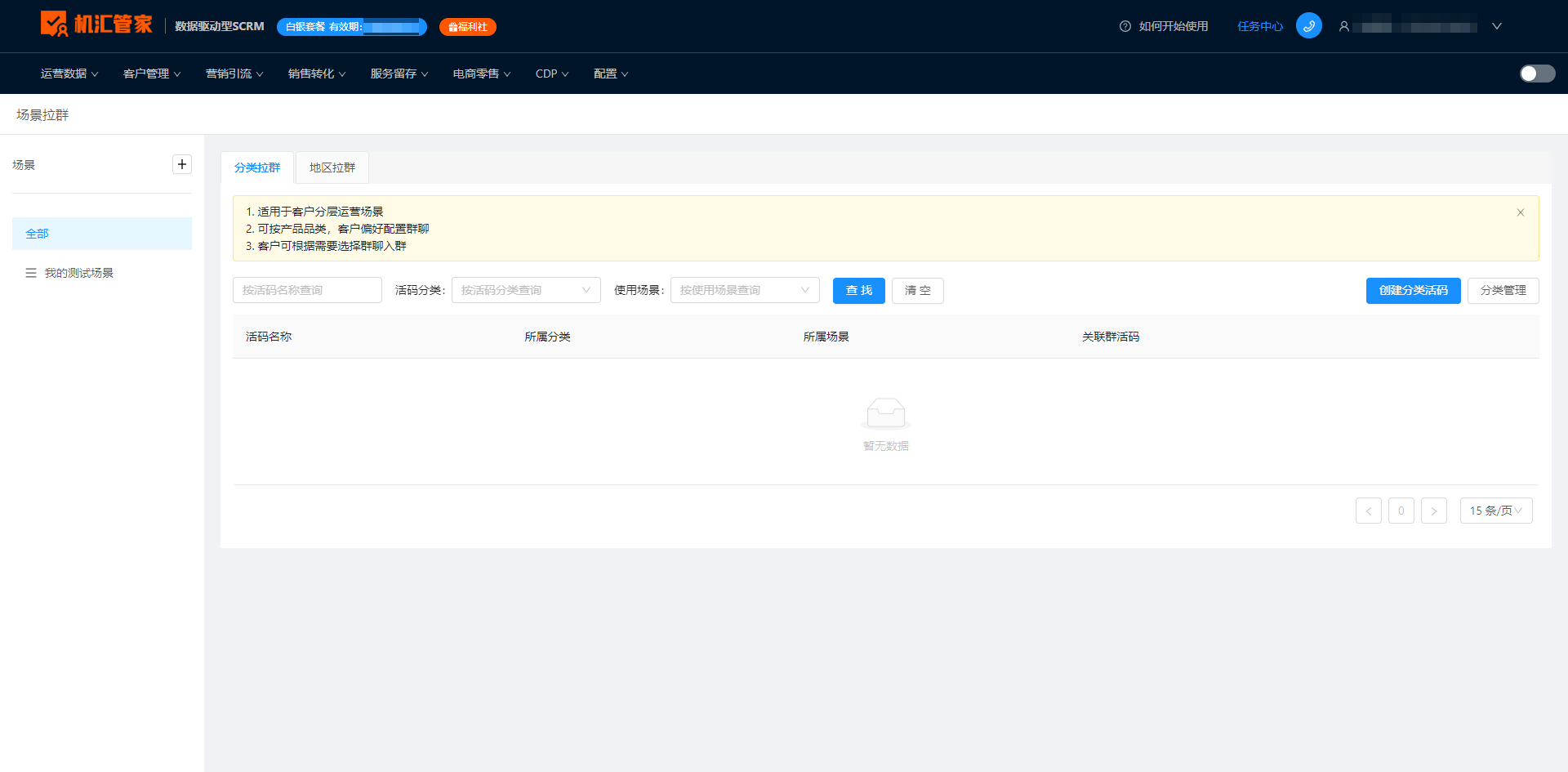
Task: Click the 如何开始使用 help link
Action: click(1164, 26)
